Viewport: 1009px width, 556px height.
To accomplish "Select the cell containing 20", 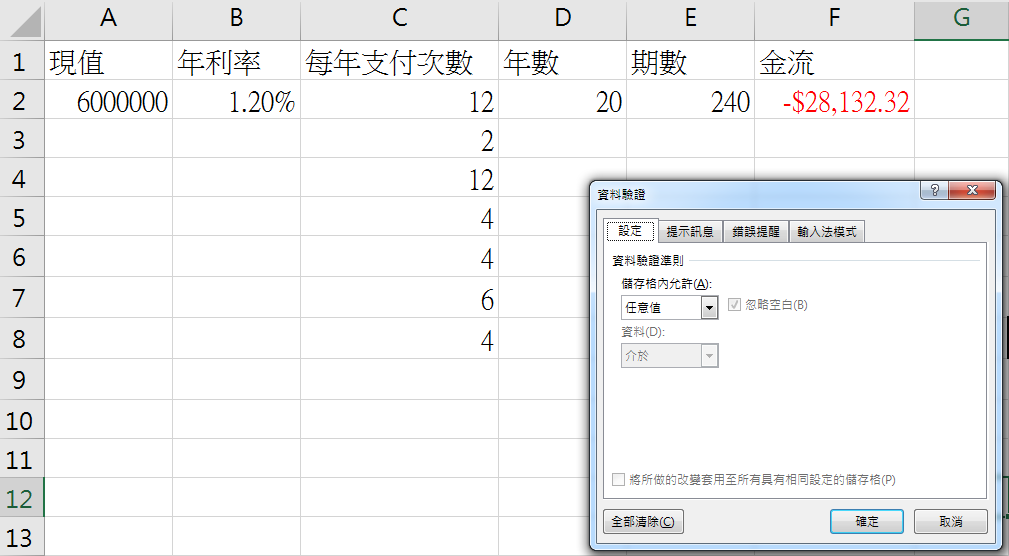I will pyautogui.click(x=562, y=101).
